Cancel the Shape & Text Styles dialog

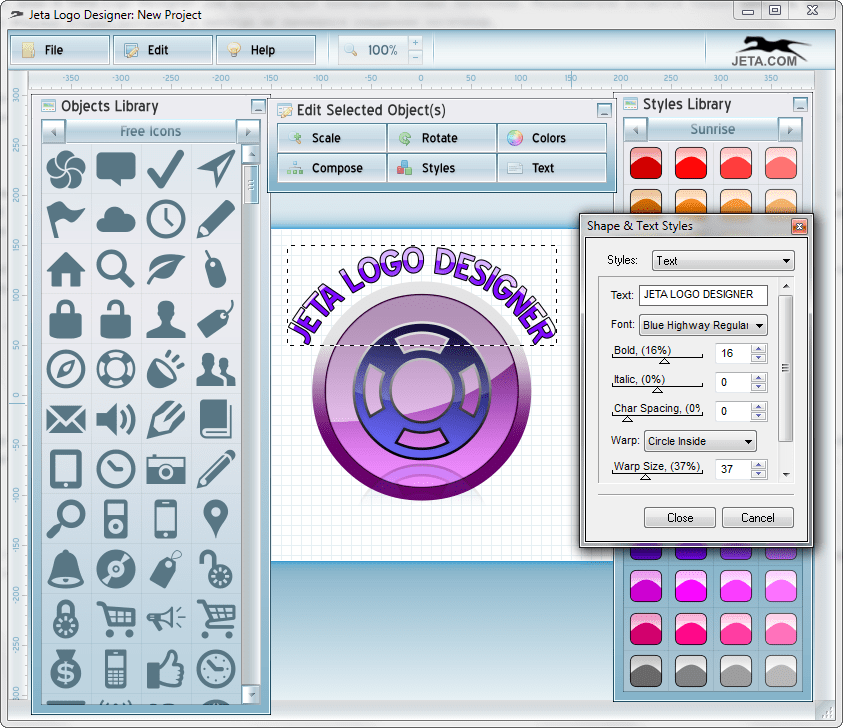(x=758, y=518)
